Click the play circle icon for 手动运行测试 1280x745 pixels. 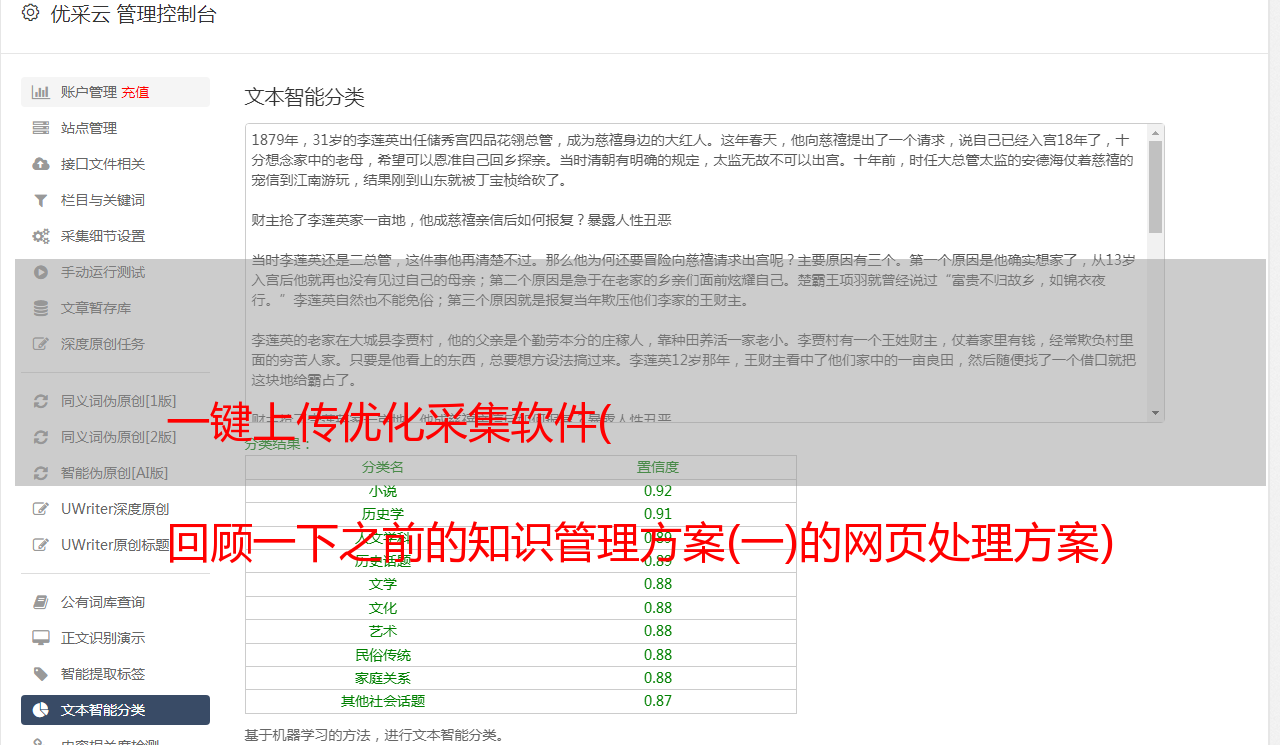tap(41, 272)
